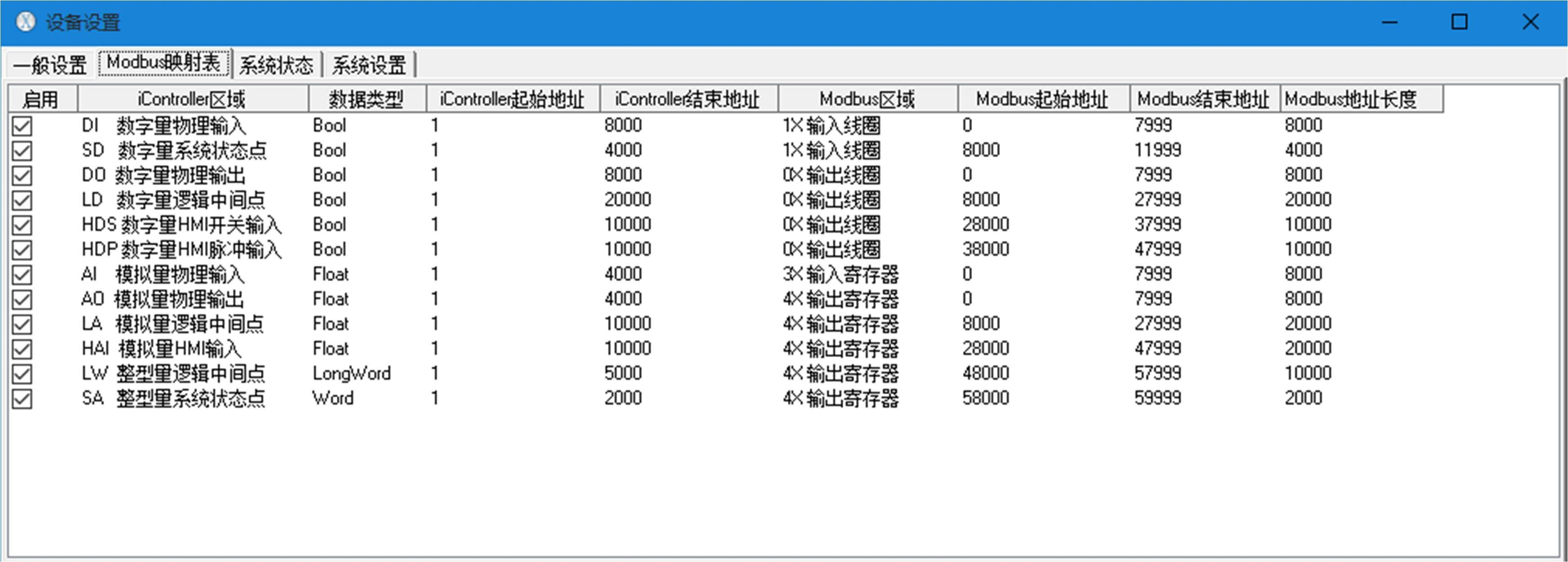Click the Modbus起始地址 column header
Screen dimensions: 1568x562
pos(1042,98)
